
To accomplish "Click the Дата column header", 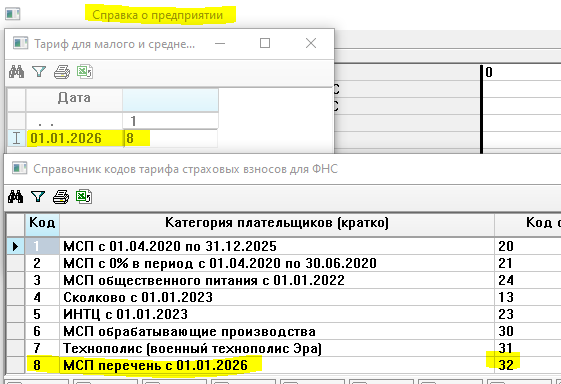I will [74, 98].
